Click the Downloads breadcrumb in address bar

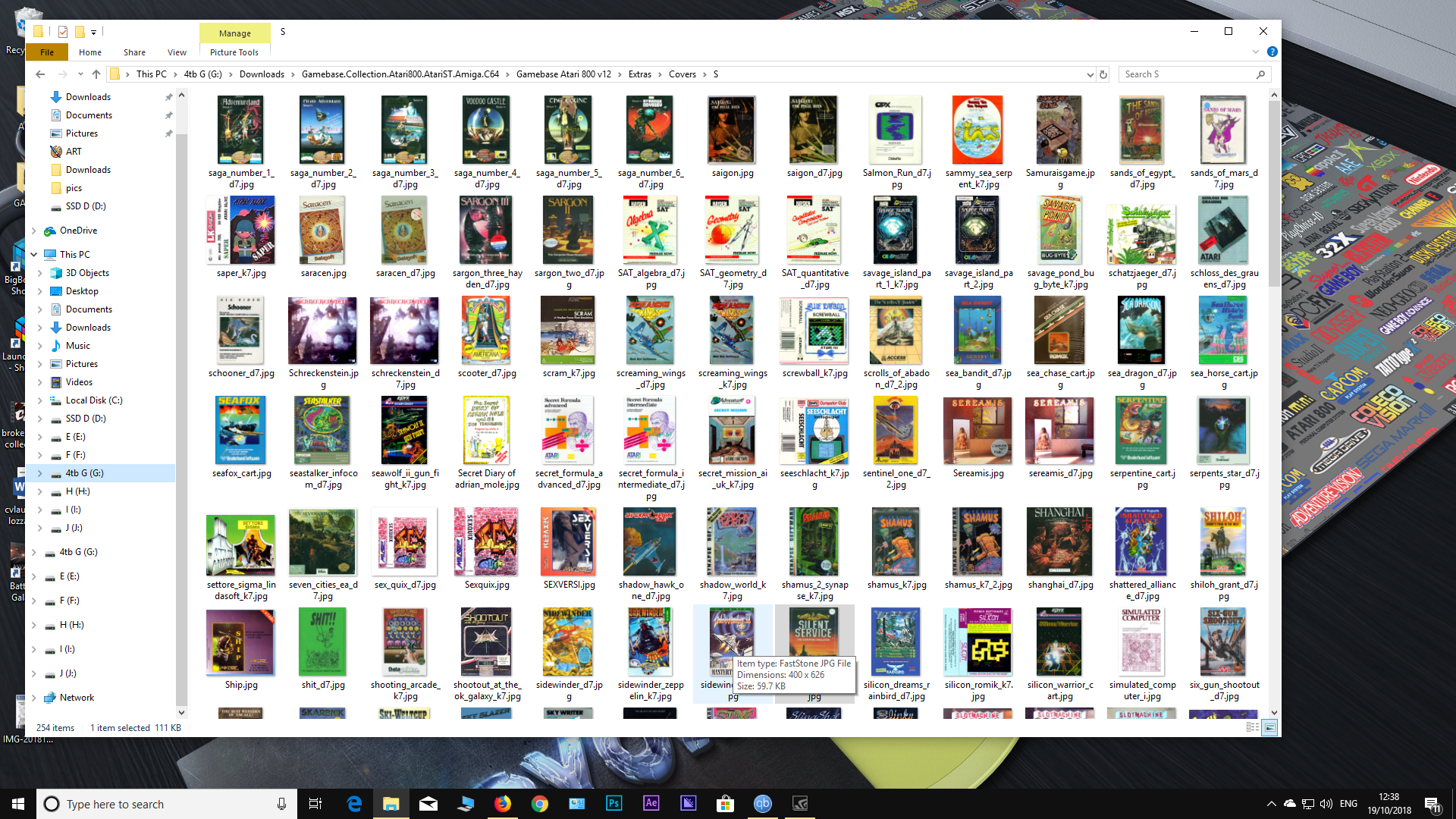[x=262, y=74]
